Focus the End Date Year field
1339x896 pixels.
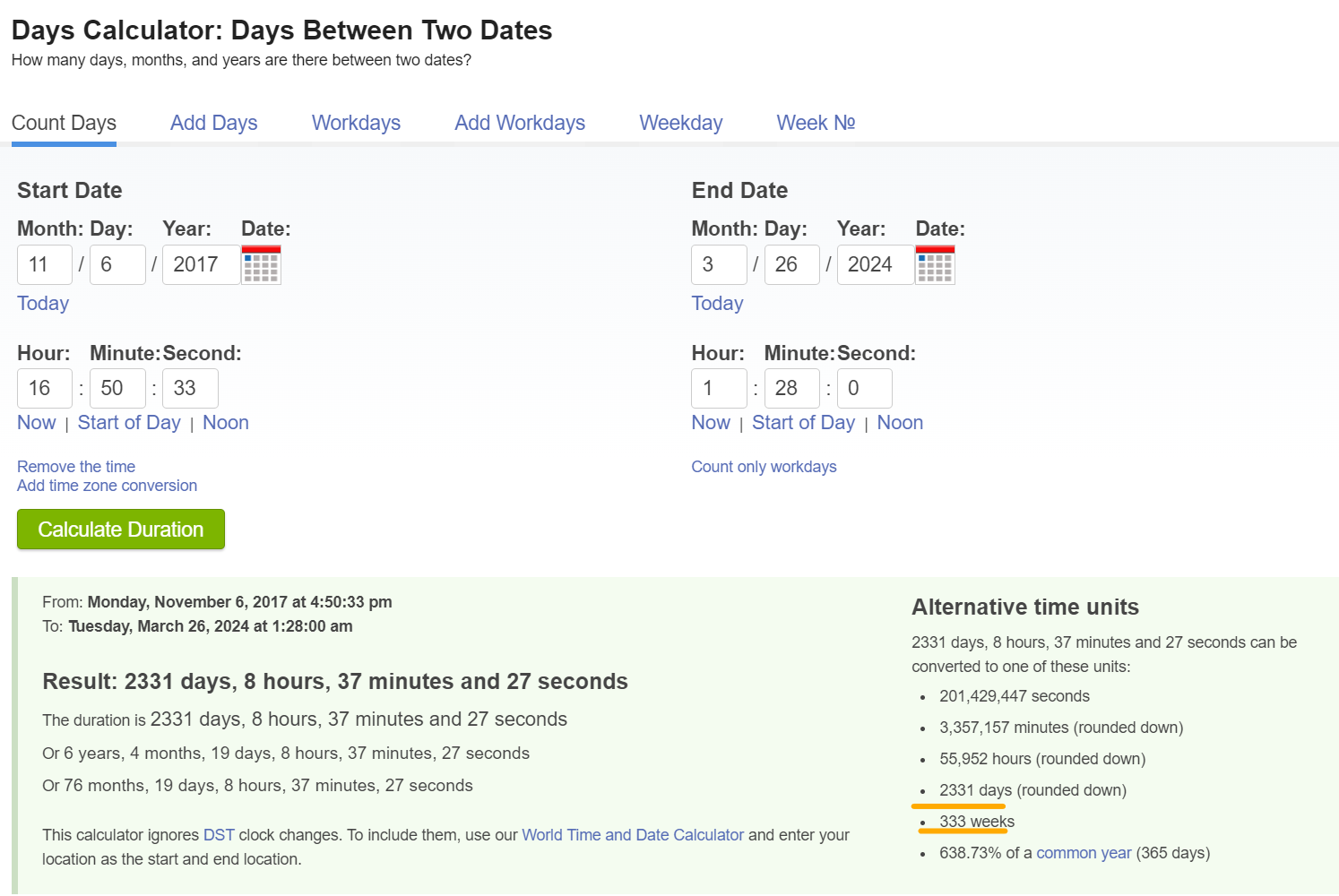(x=876, y=265)
